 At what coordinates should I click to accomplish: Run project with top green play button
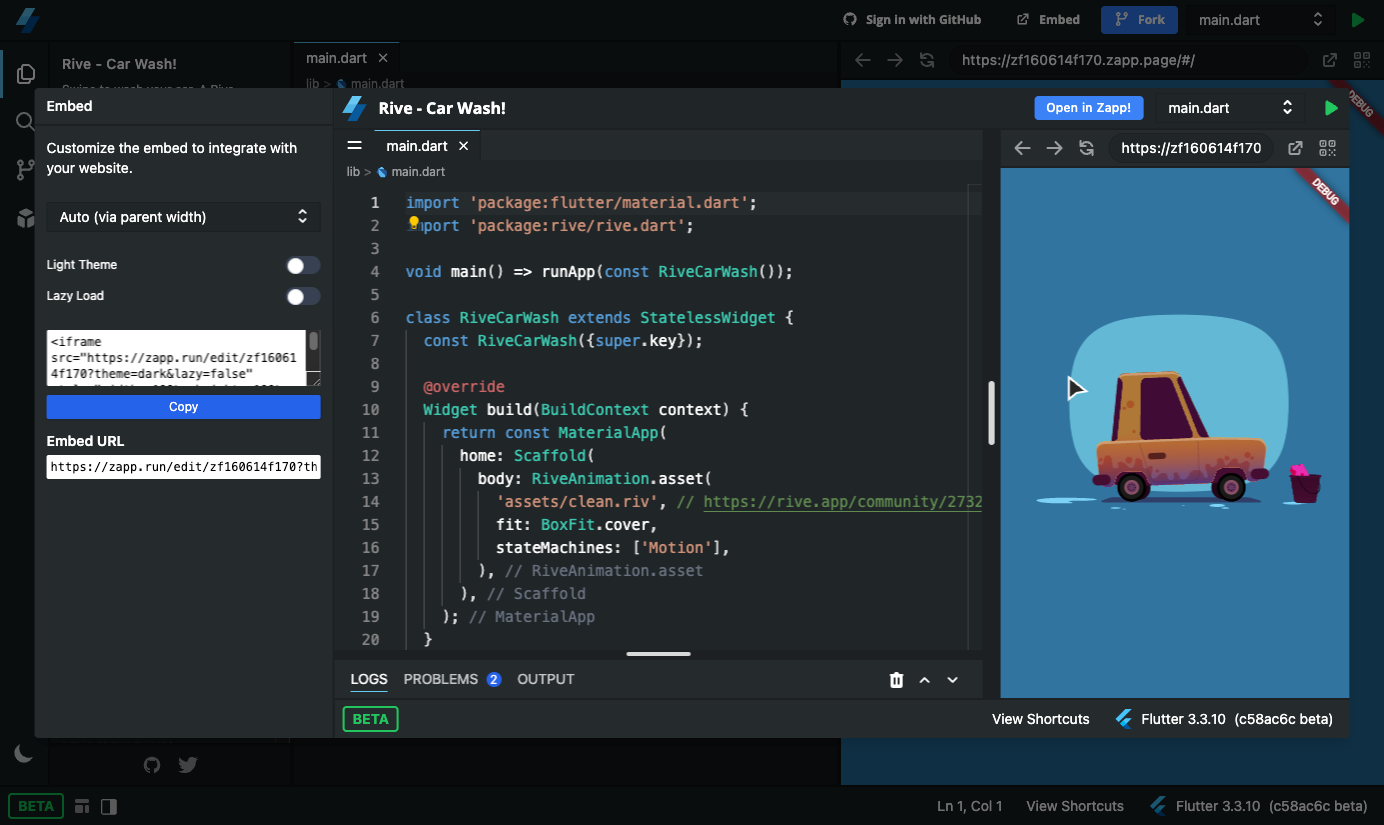pos(1357,20)
